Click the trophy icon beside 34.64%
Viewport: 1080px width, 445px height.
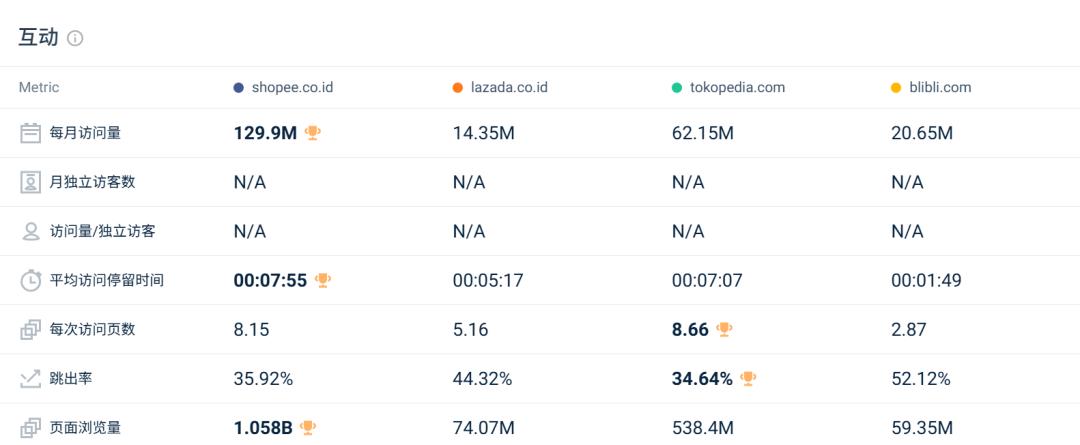point(748,379)
